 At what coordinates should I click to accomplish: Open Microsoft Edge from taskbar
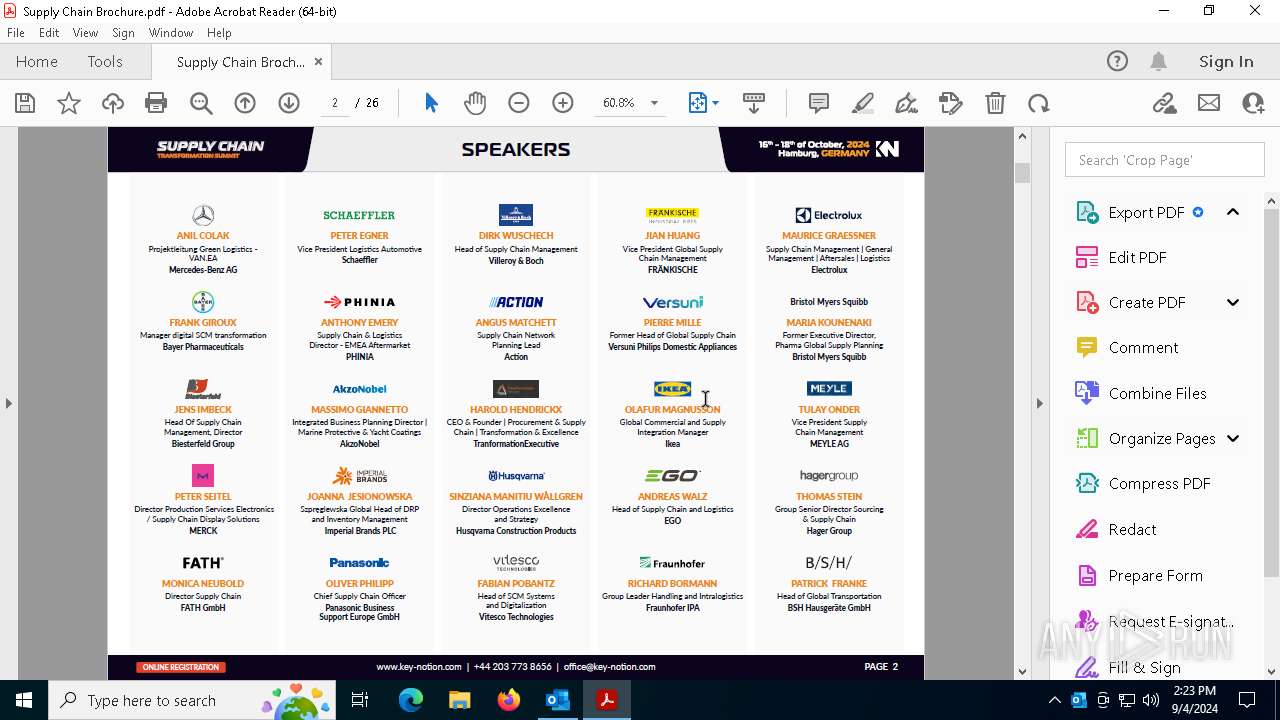[x=411, y=700]
